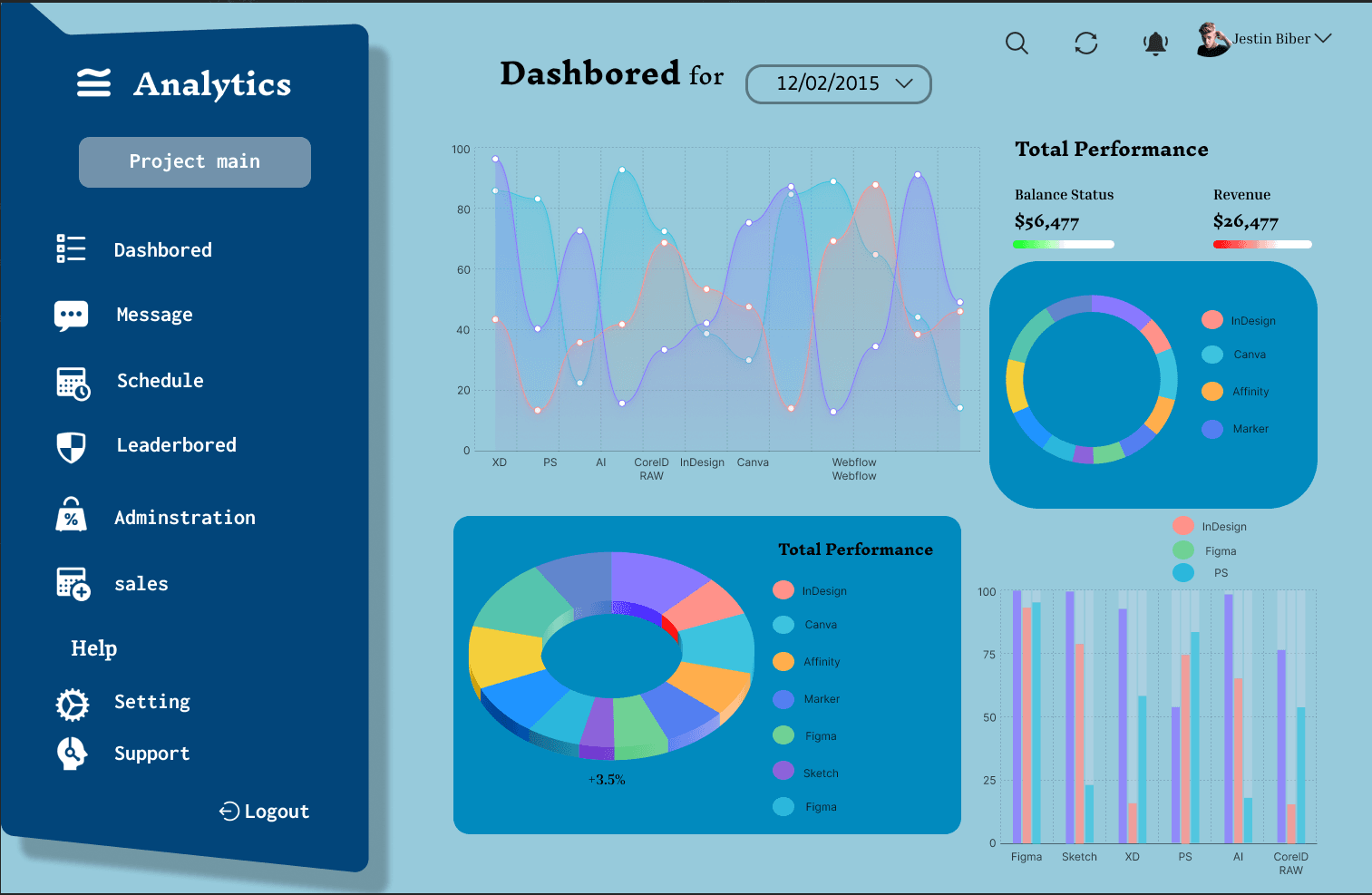Open Support in sidebar
Image resolution: width=1372 pixels, height=895 pixels.
[152, 754]
